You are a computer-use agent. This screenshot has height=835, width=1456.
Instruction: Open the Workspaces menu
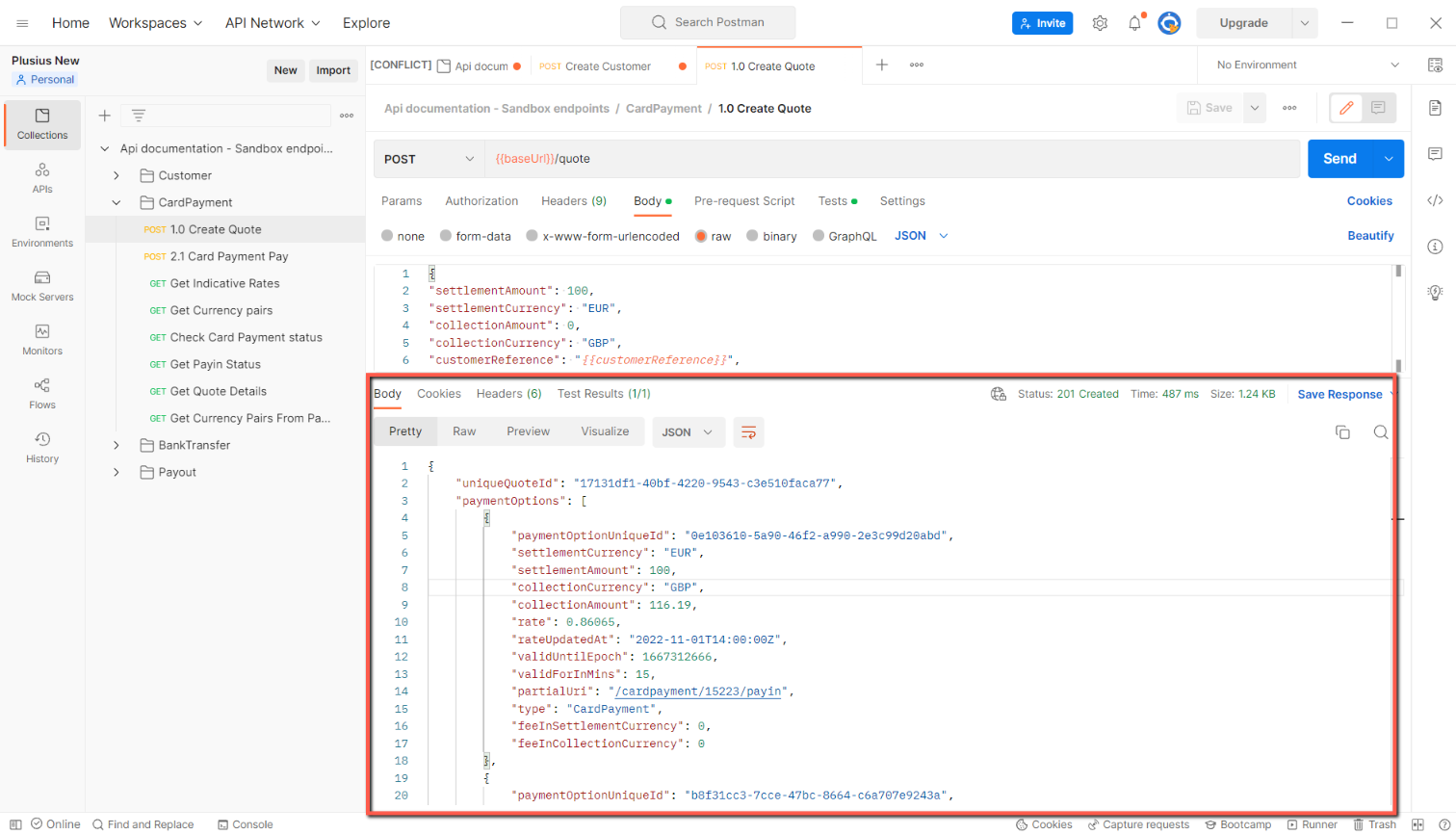pyautogui.click(x=156, y=23)
